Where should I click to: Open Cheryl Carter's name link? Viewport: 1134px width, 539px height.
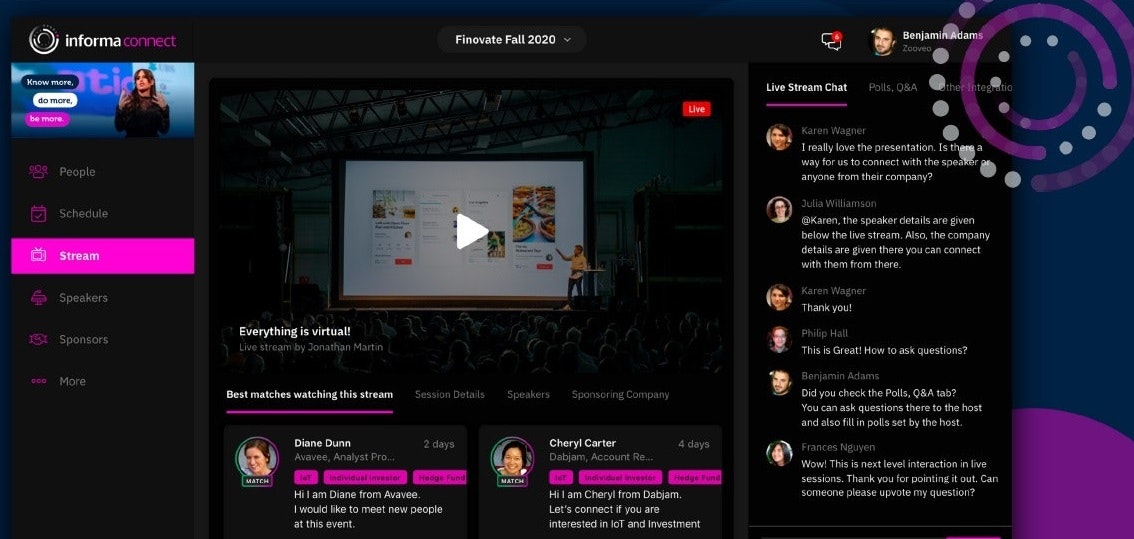tap(582, 443)
